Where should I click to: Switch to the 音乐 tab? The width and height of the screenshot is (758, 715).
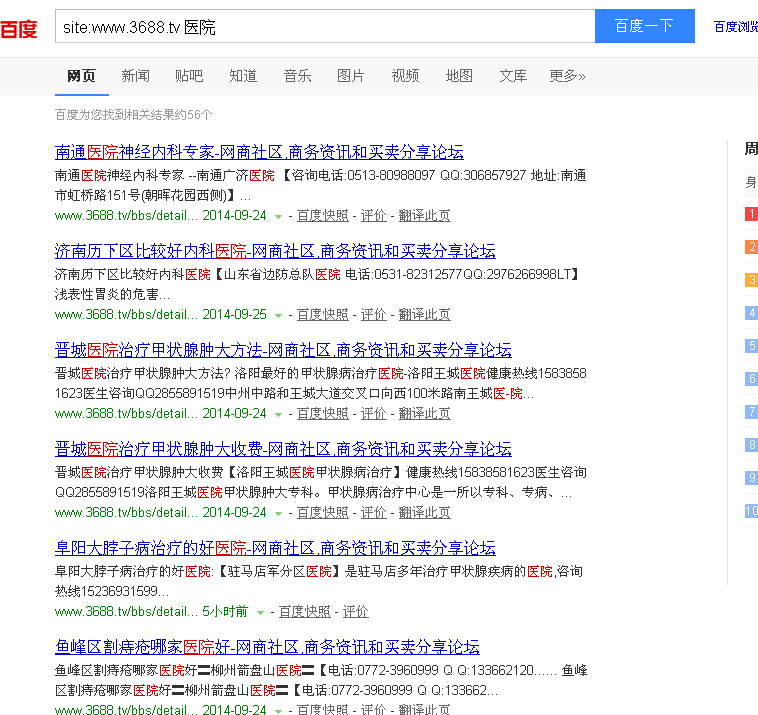(x=297, y=76)
